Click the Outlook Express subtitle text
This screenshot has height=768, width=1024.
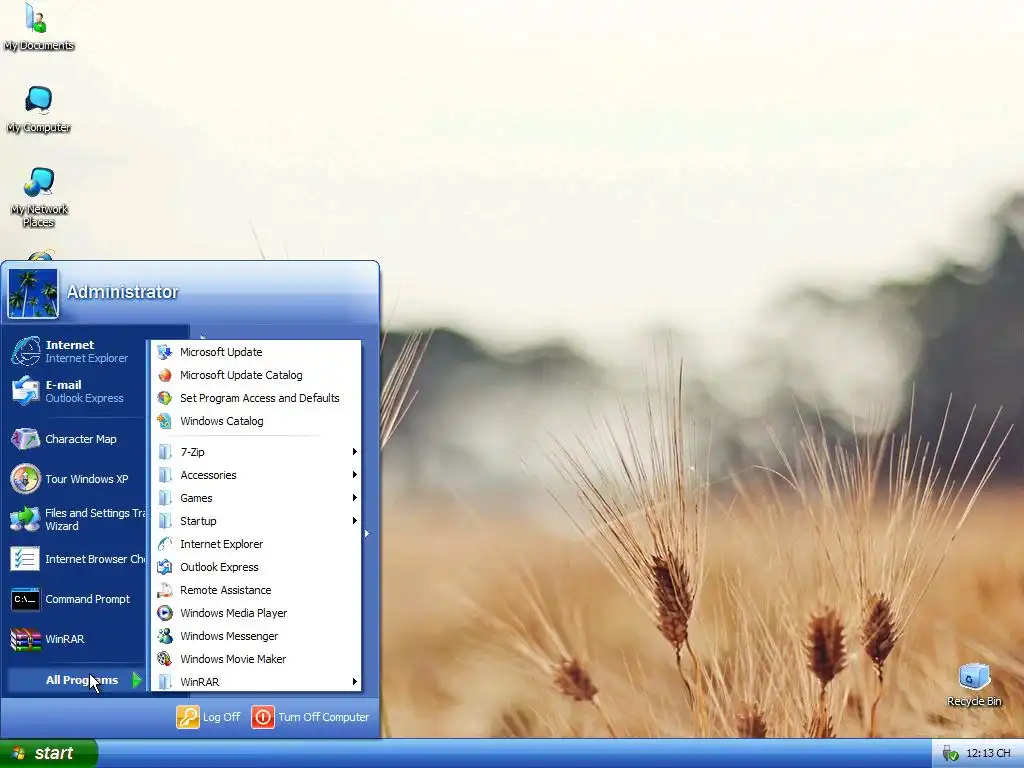(x=84, y=398)
